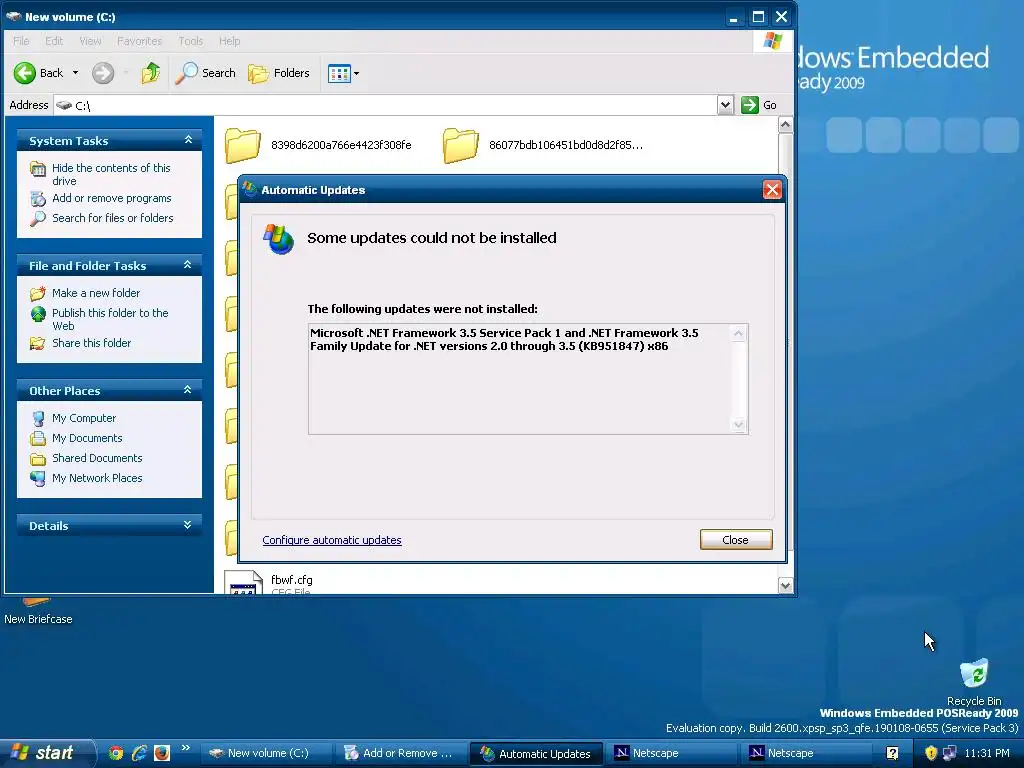Select the Recycle Bin desktop icon

click(x=974, y=682)
